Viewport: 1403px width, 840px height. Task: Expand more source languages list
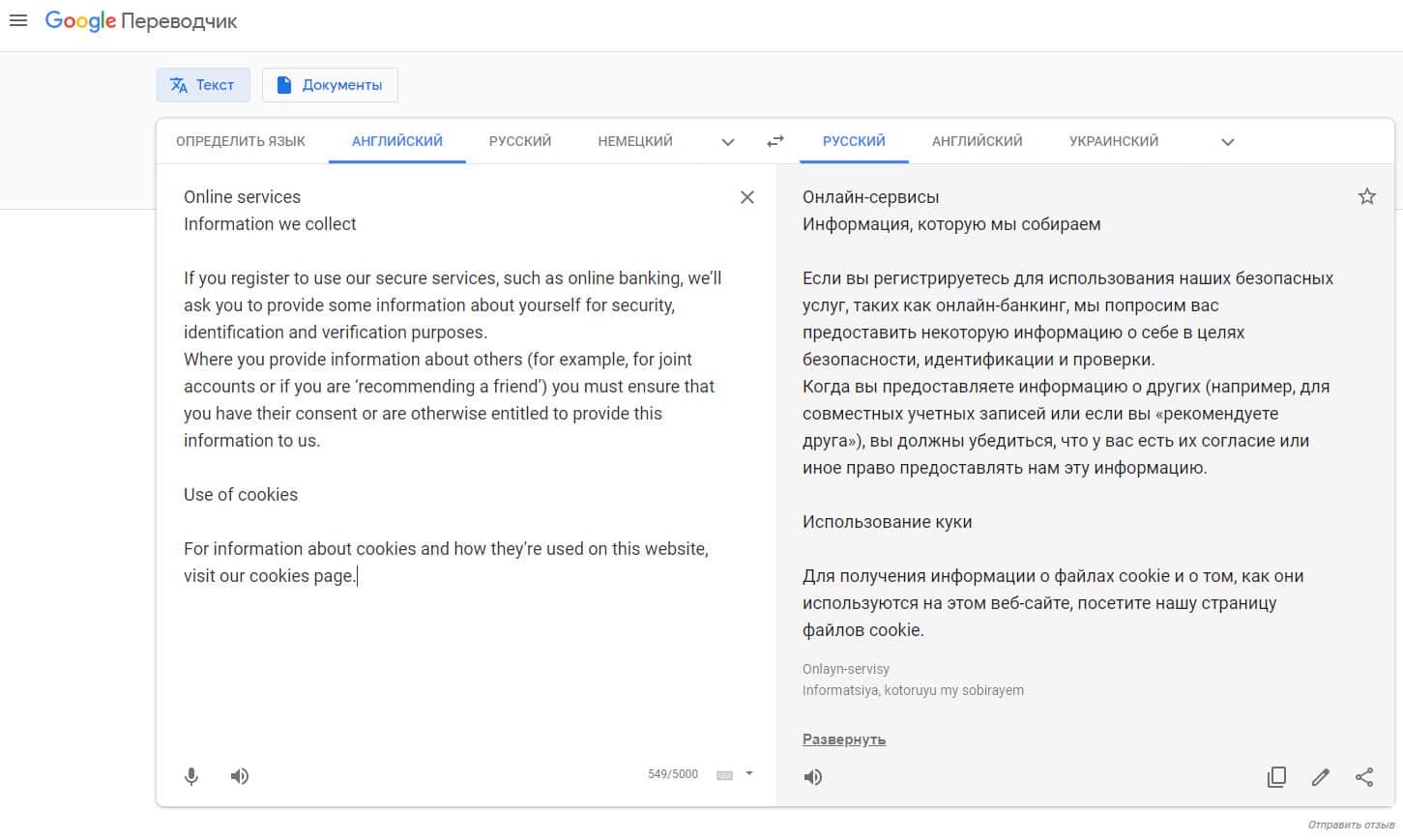tap(728, 142)
